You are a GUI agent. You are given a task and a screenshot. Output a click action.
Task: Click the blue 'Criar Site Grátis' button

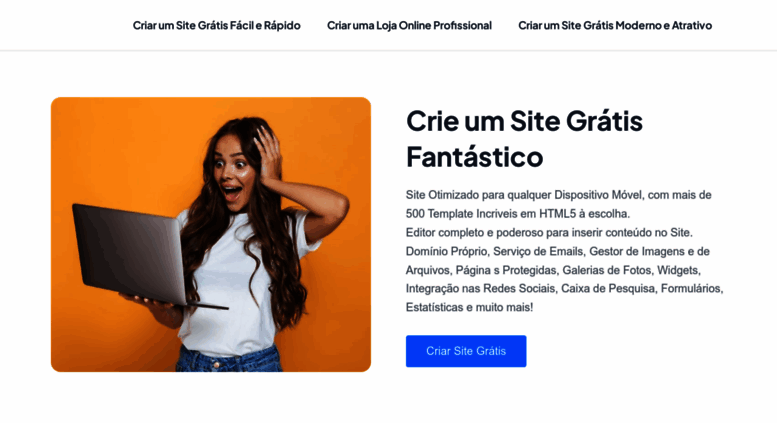[466, 351]
